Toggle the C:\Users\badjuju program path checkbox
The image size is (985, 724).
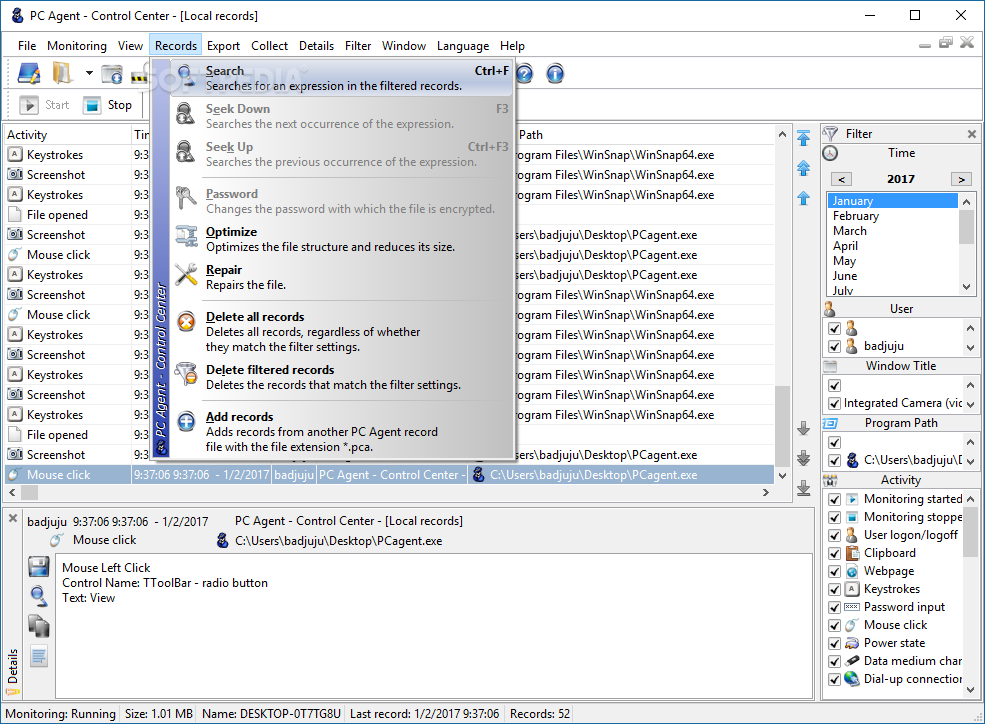[834, 461]
